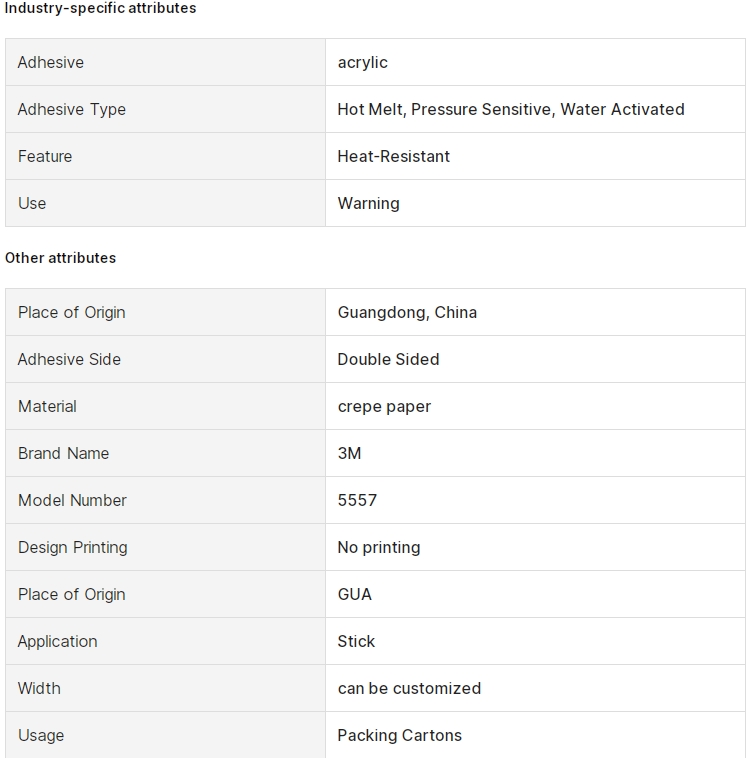
Task: Select the "GUA" origin value
Action: point(354,594)
